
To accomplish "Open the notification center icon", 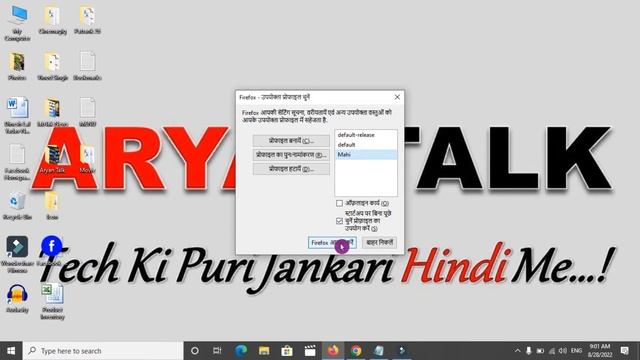I will (x=624, y=351).
